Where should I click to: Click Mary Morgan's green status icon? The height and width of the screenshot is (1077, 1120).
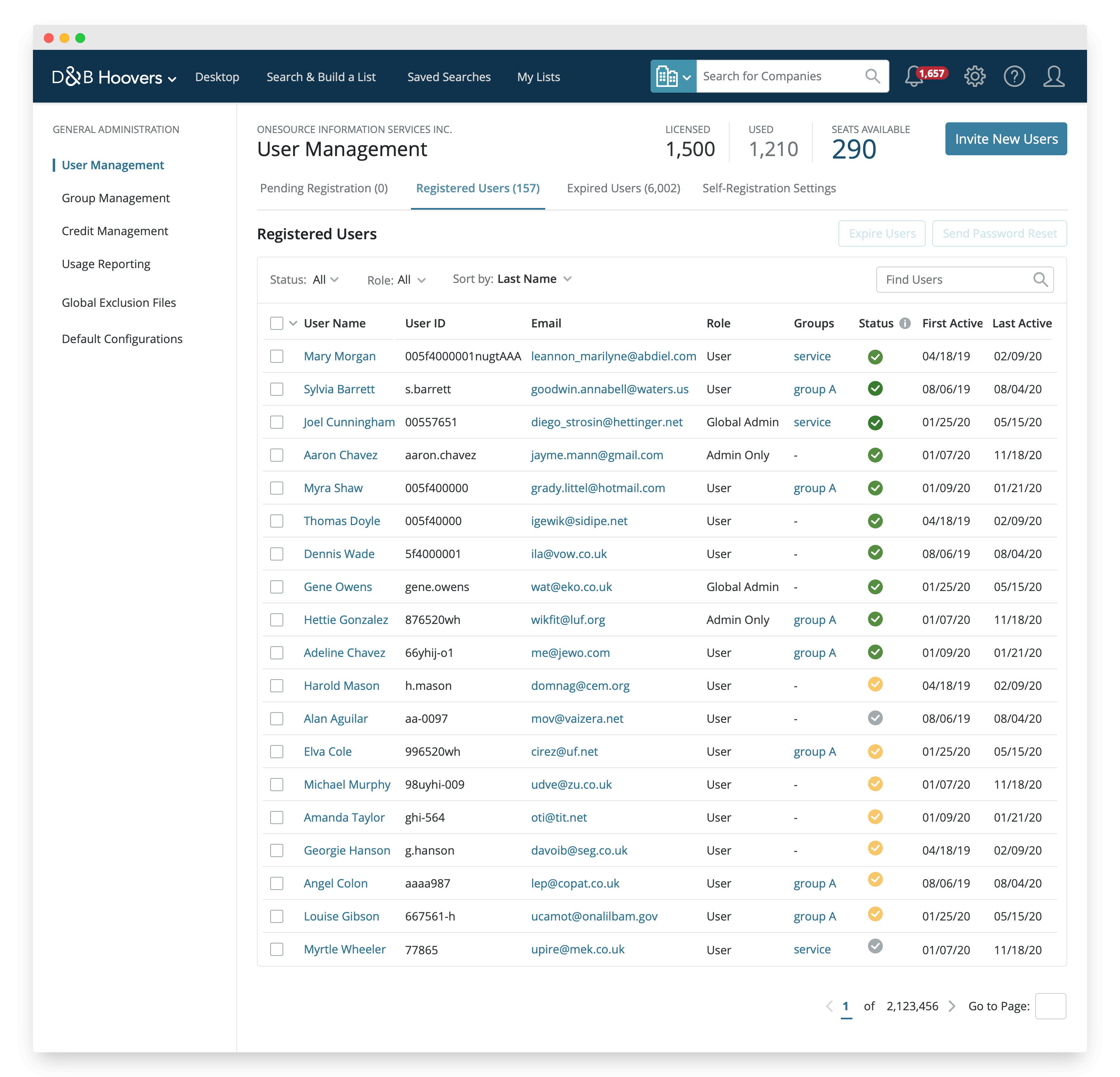875,357
